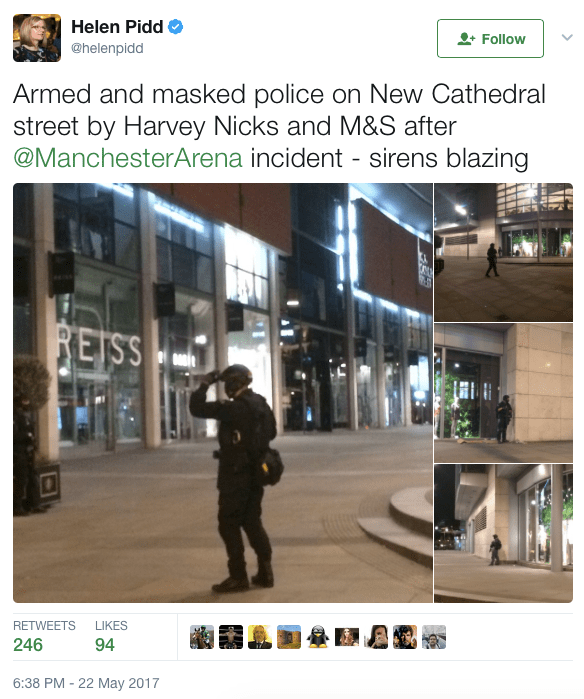Viewport: 584px width, 699px height.
Task: Follow Helen Pidd
Action: (490, 39)
